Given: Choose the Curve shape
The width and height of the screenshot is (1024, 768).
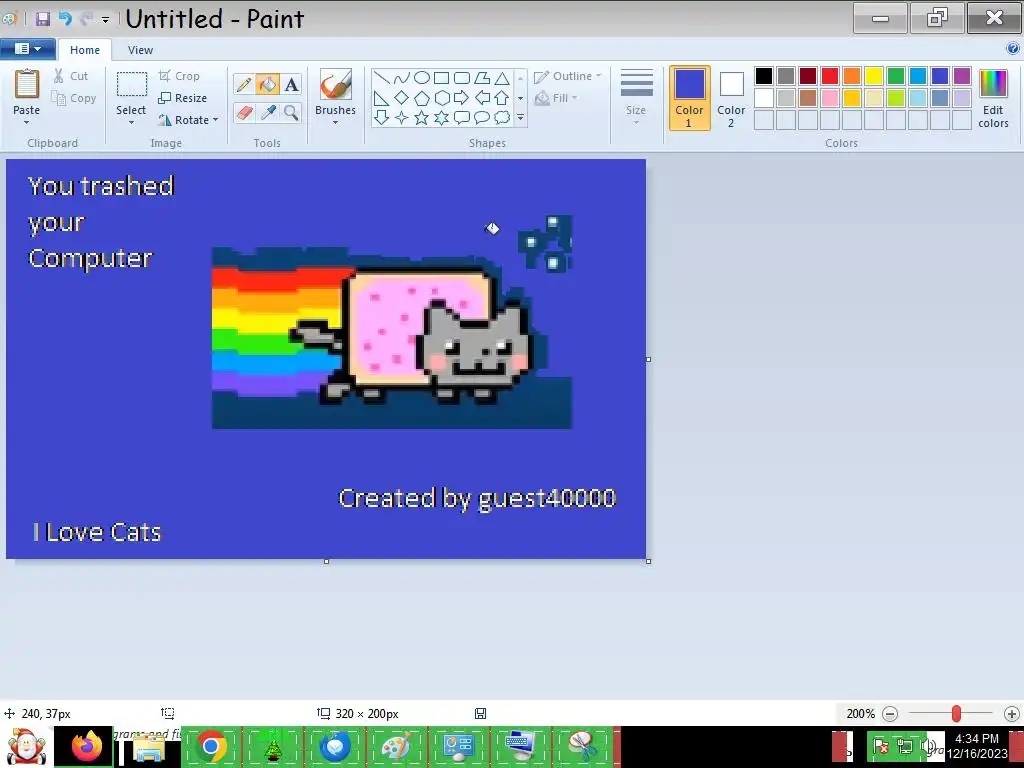Looking at the screenshot, I should [402, 78].
